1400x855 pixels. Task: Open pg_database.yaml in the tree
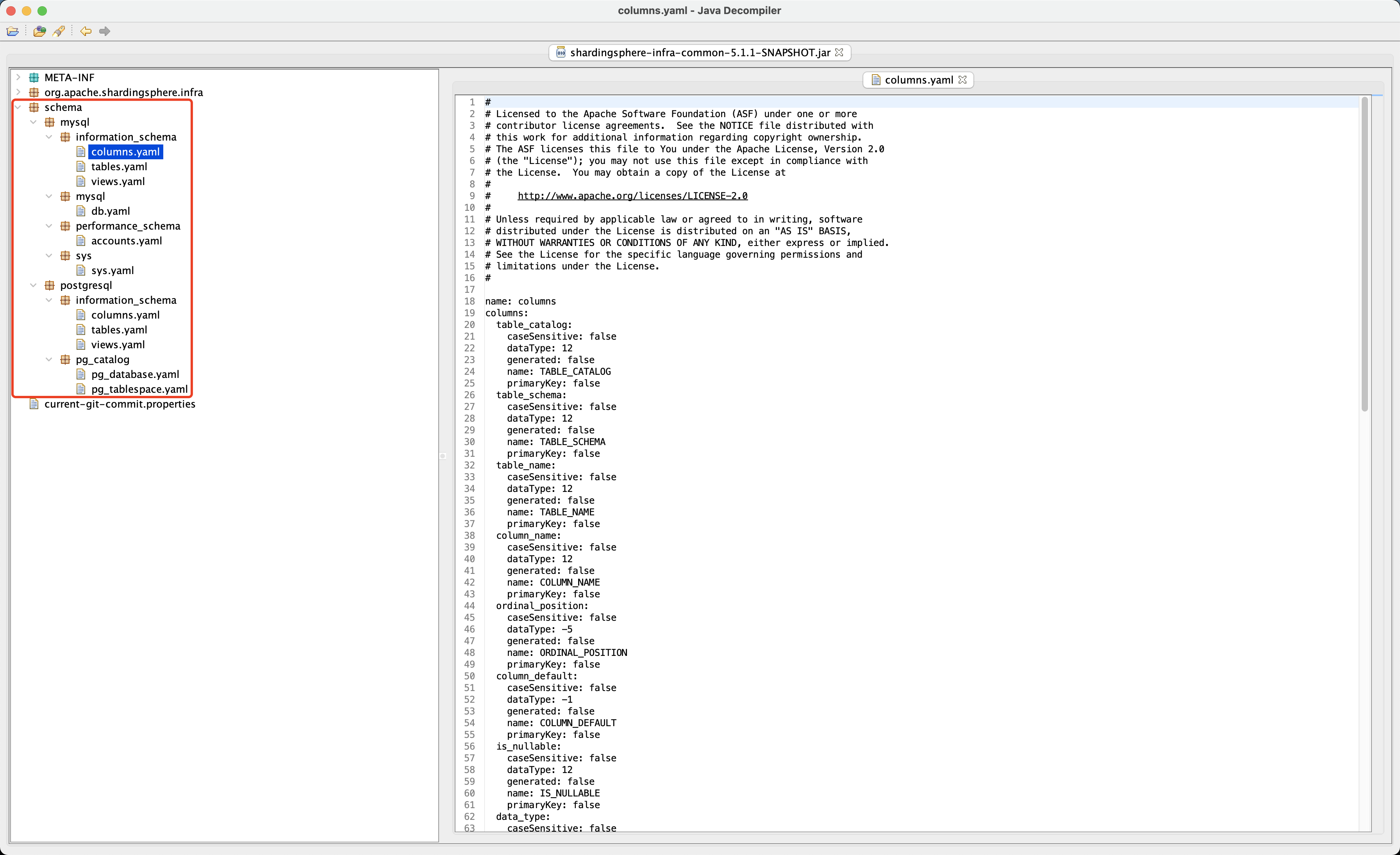click(x=135, y=374)
